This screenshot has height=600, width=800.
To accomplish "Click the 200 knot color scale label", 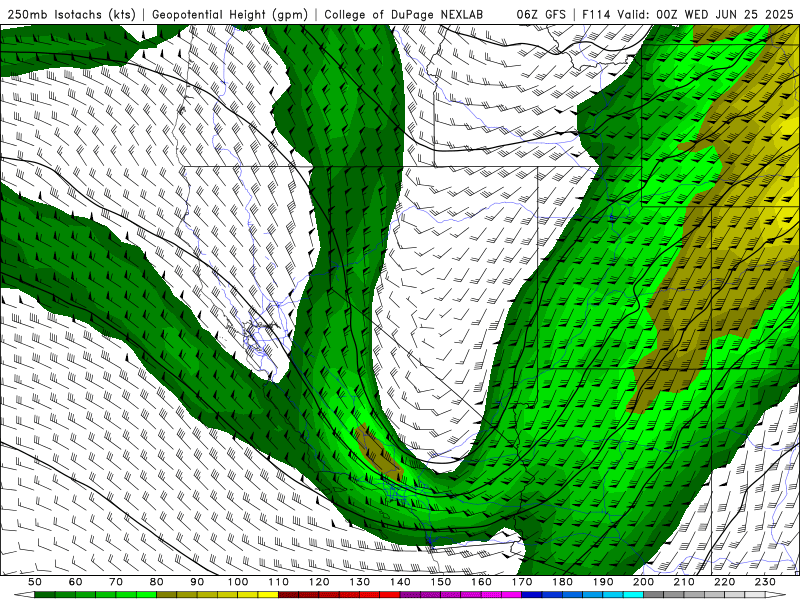I will (643, 582).
